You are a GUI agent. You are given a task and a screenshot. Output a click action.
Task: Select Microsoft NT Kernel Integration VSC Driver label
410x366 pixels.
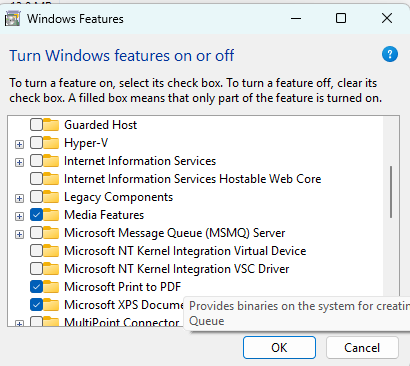177,269
